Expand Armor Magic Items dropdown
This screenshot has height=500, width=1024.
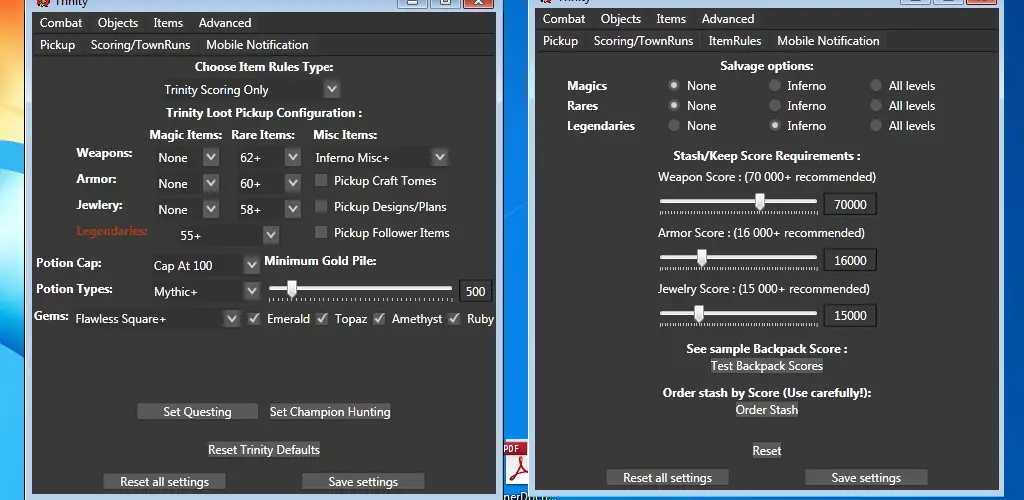pos(210,183)
